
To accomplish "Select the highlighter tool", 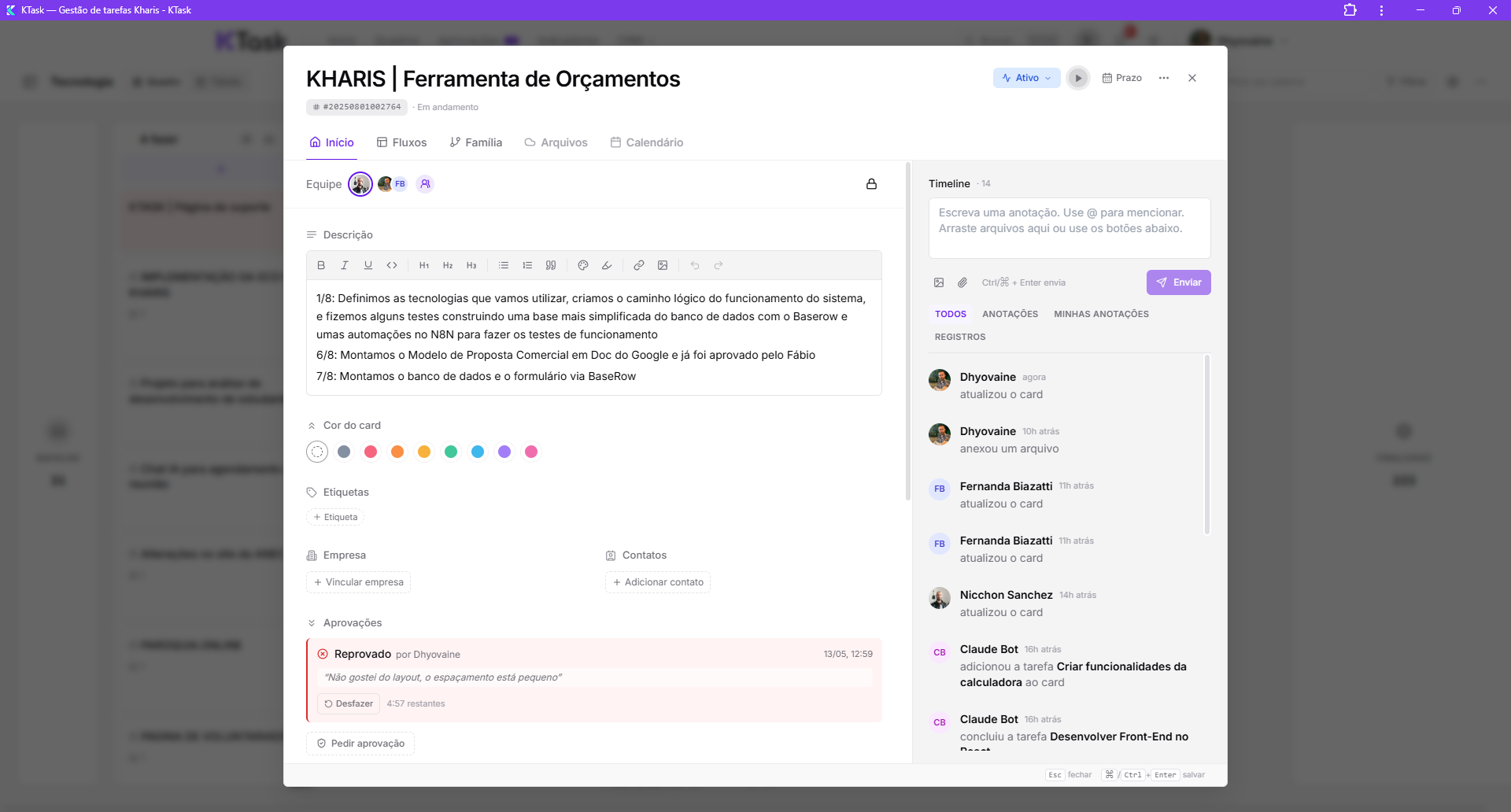I will 607,266.
